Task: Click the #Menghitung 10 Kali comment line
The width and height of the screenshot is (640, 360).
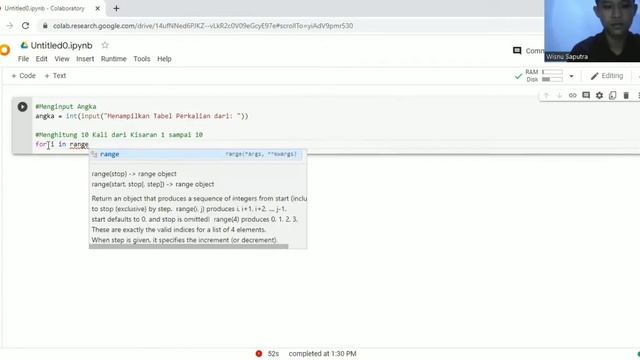Action: pos(119,135)
